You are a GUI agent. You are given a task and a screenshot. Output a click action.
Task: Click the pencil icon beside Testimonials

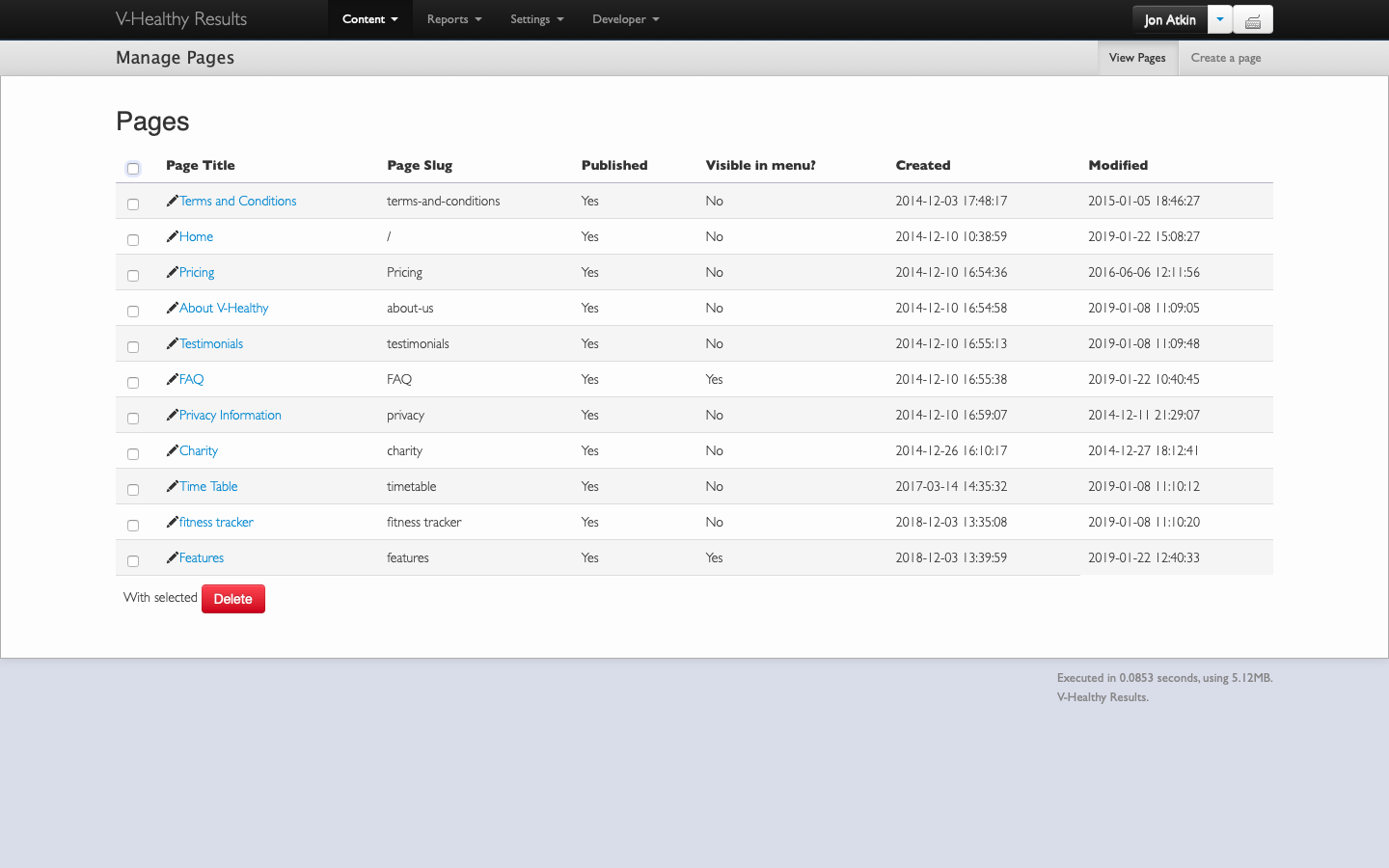pyautogui.click(x=172, y=343)
